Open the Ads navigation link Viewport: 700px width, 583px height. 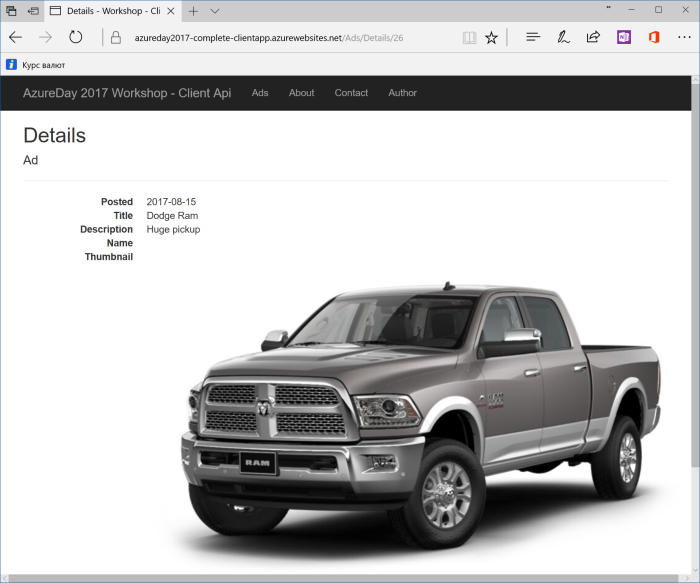tap(260, 93)
